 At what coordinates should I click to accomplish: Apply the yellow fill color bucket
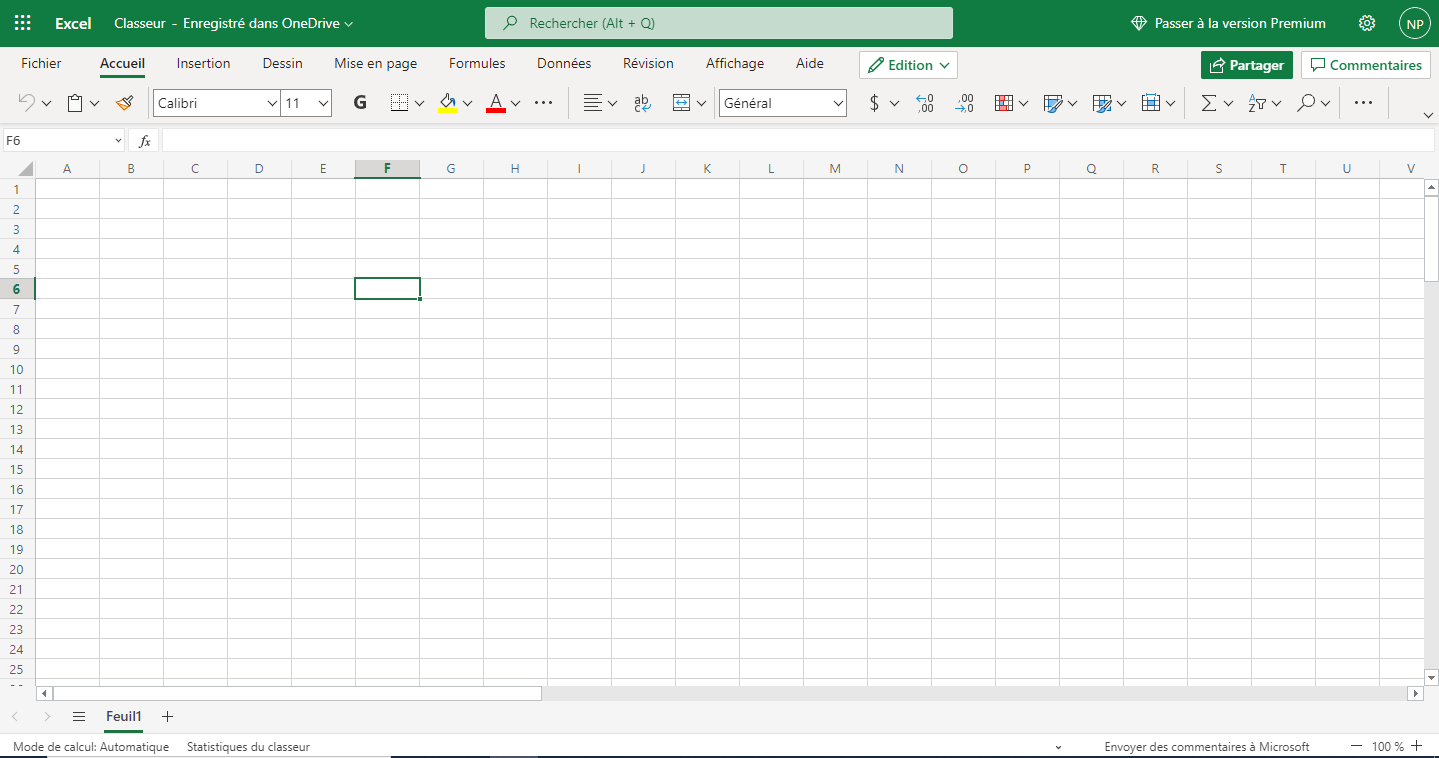pos(448,103)
